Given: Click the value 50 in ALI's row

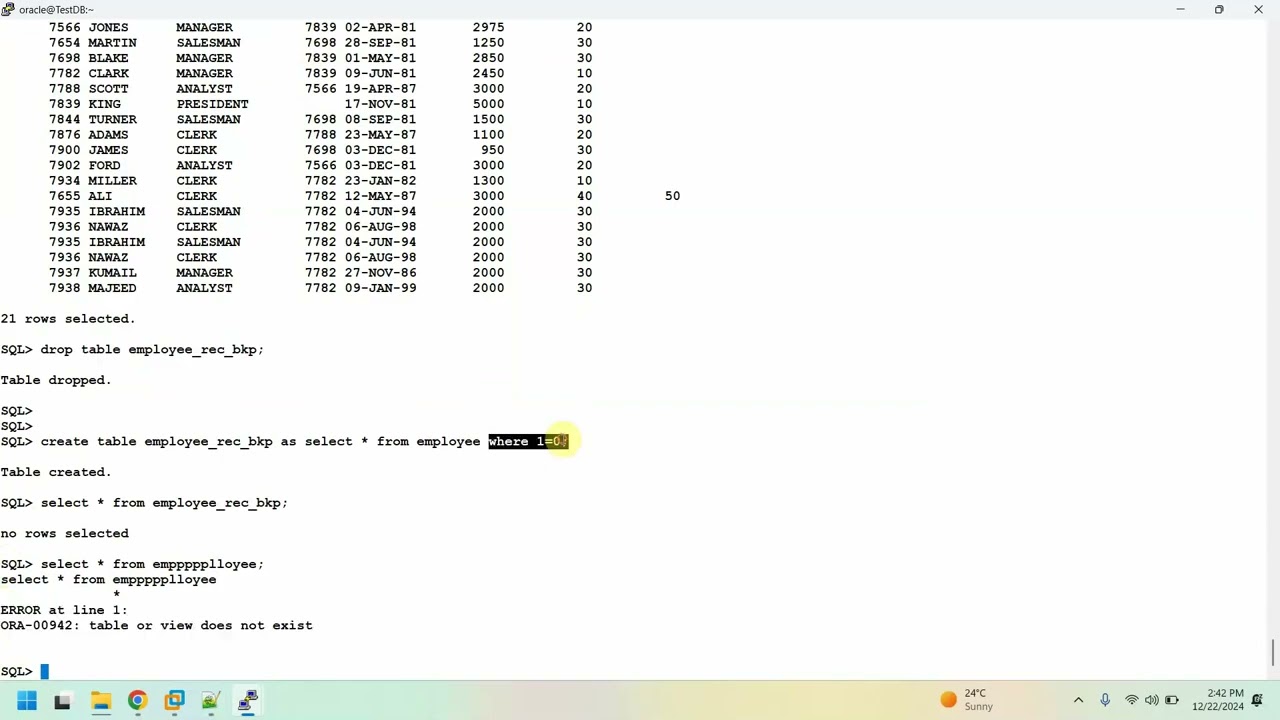Looking at the screenshot, I should click(x=672, y=196).
